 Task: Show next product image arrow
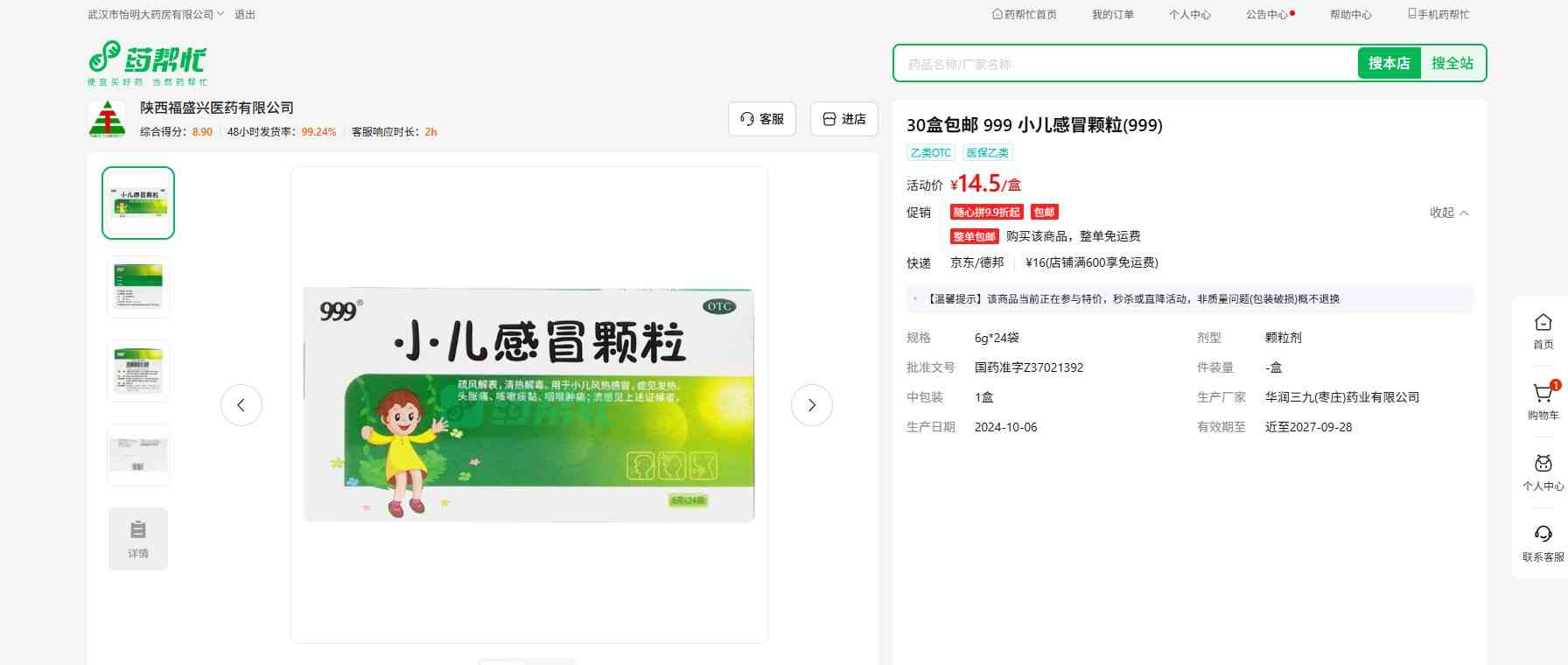[811, 405]
